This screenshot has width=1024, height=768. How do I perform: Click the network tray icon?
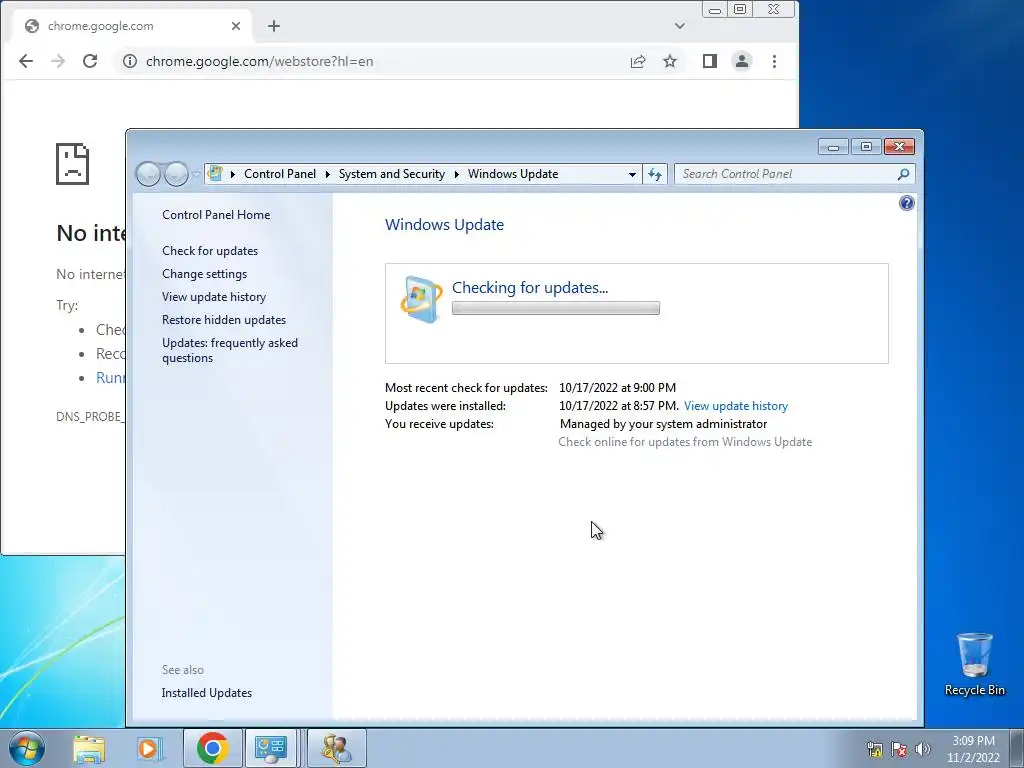874,750
